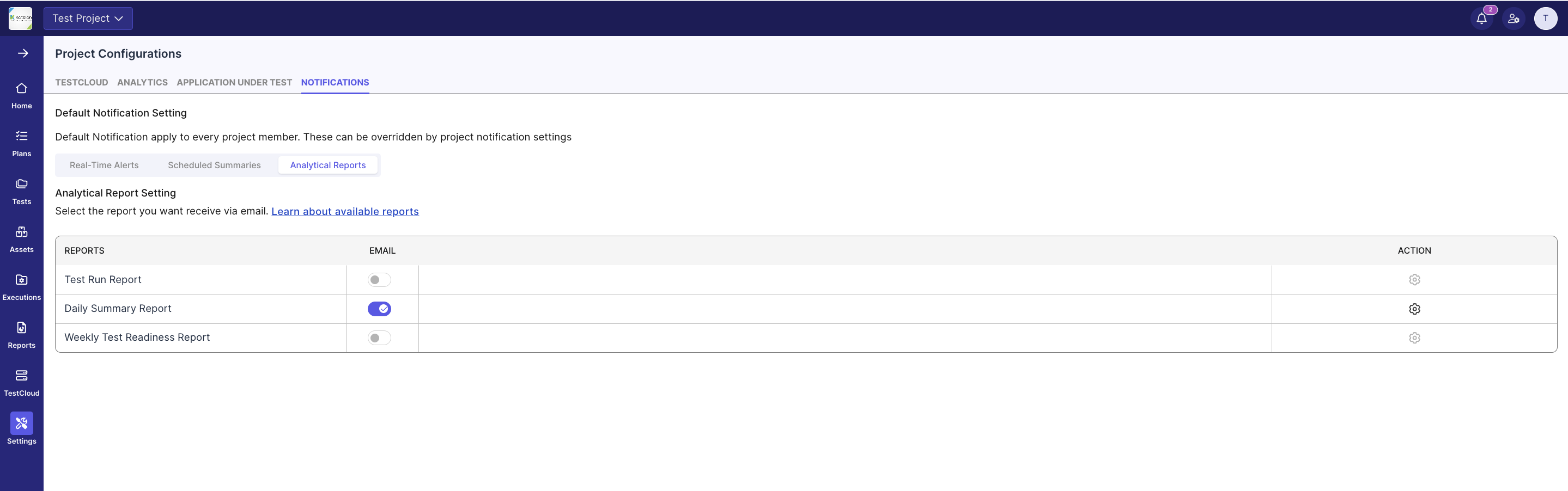Navigate to Tests via sidebar icon

[21, 189]
